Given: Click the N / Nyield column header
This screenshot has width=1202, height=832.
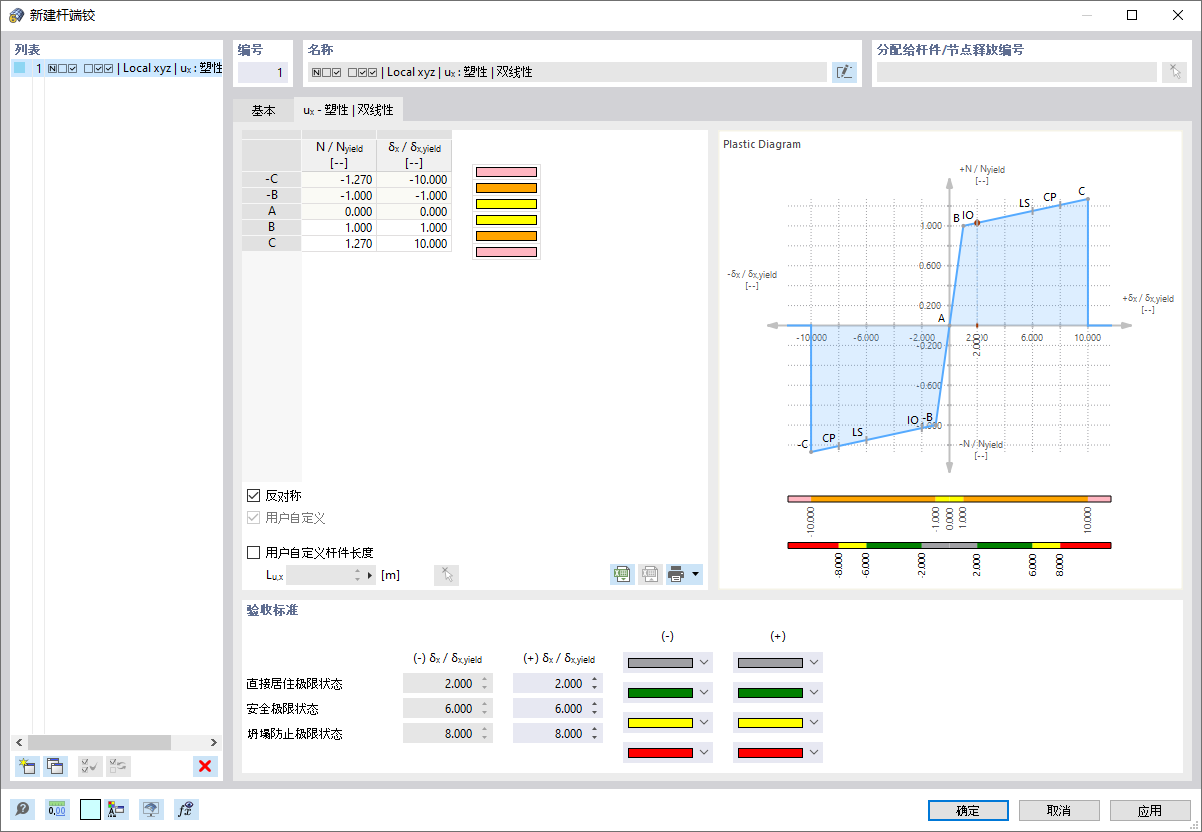Looking at the screenshot, I should click(339, 155).
